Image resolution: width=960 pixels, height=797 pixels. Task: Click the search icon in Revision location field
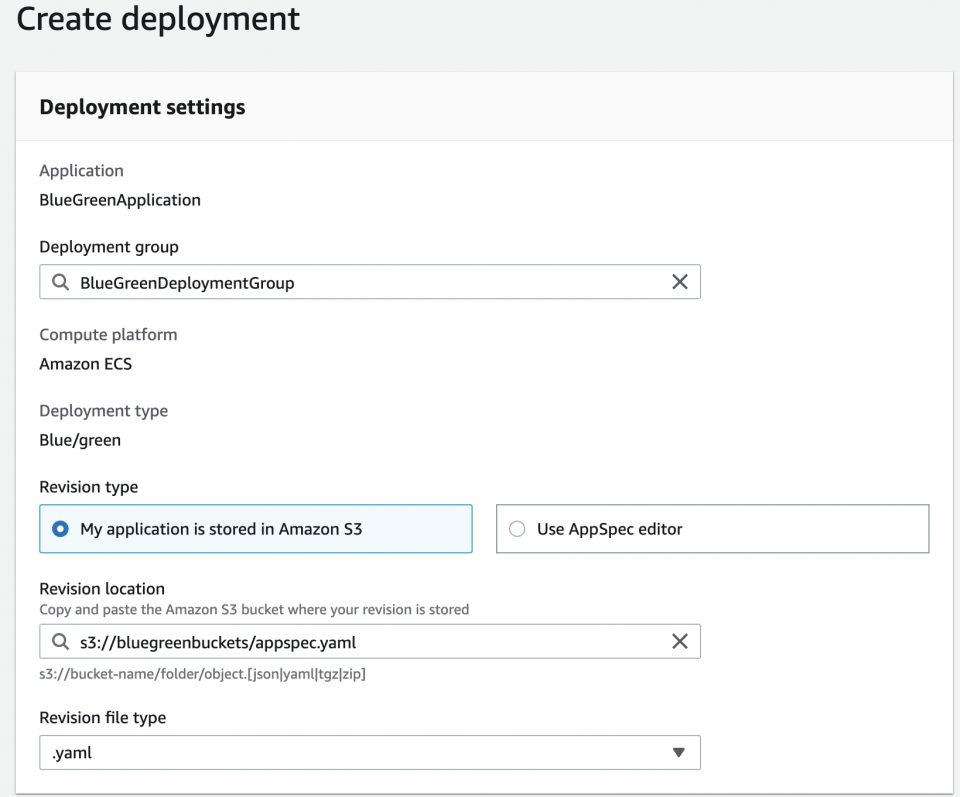[59, 641]
